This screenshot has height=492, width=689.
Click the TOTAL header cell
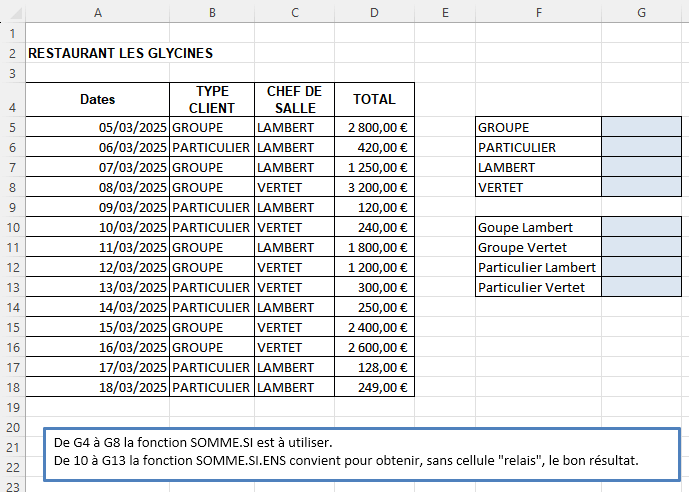pyautogui.click(x=373, y=100)
